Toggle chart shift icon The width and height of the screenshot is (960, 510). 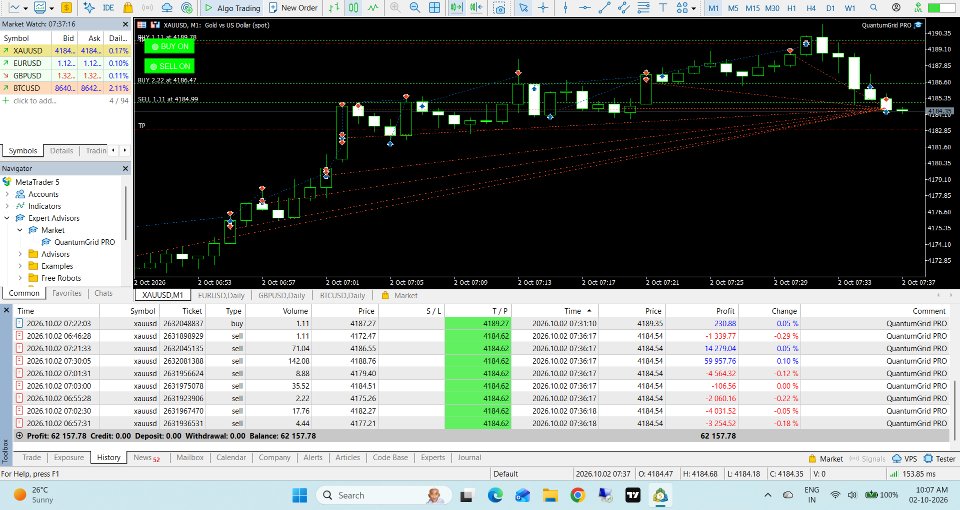[x=475, y=7]
